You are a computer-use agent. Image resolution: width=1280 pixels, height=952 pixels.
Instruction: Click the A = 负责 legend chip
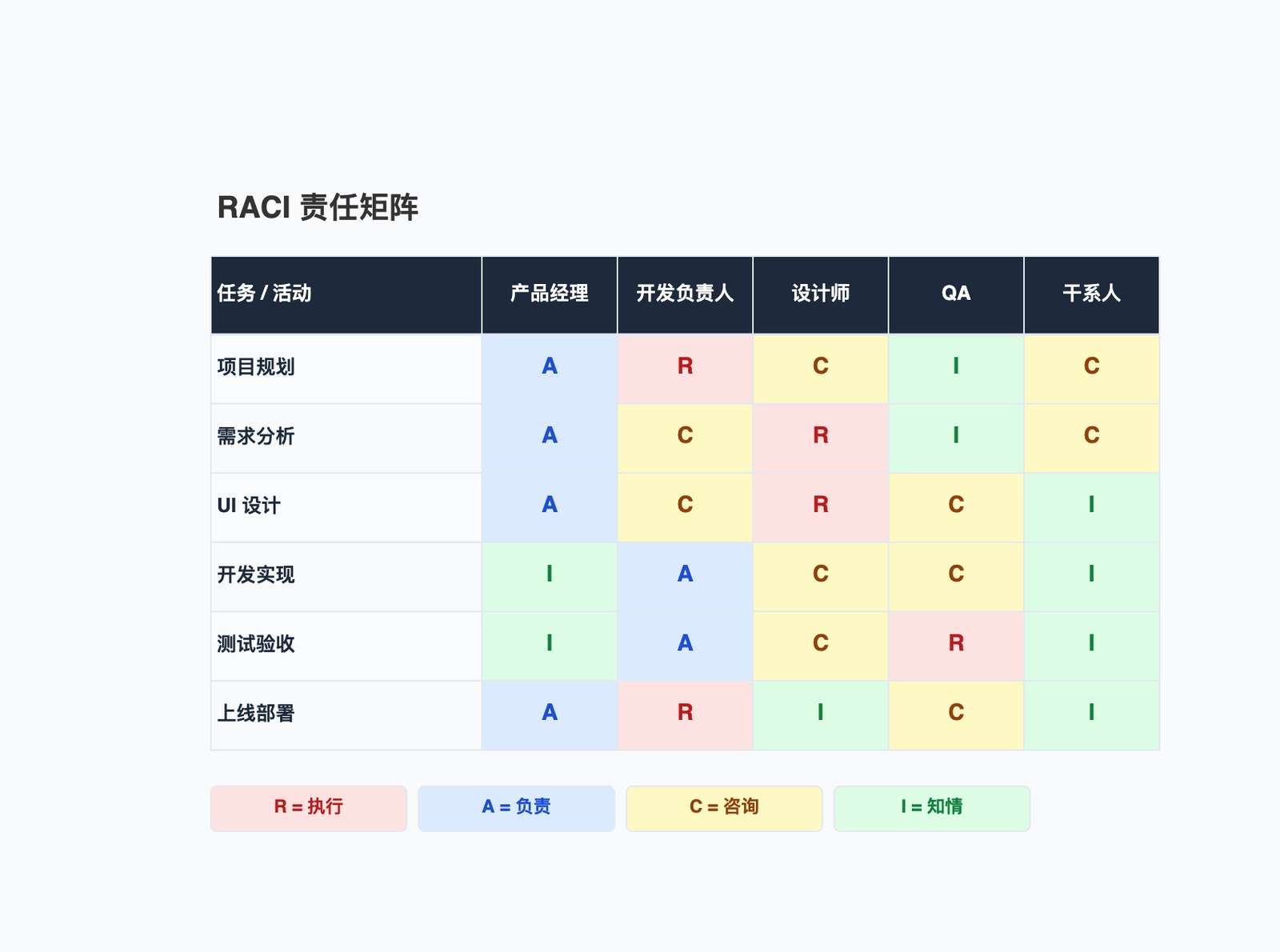(516, 808)
